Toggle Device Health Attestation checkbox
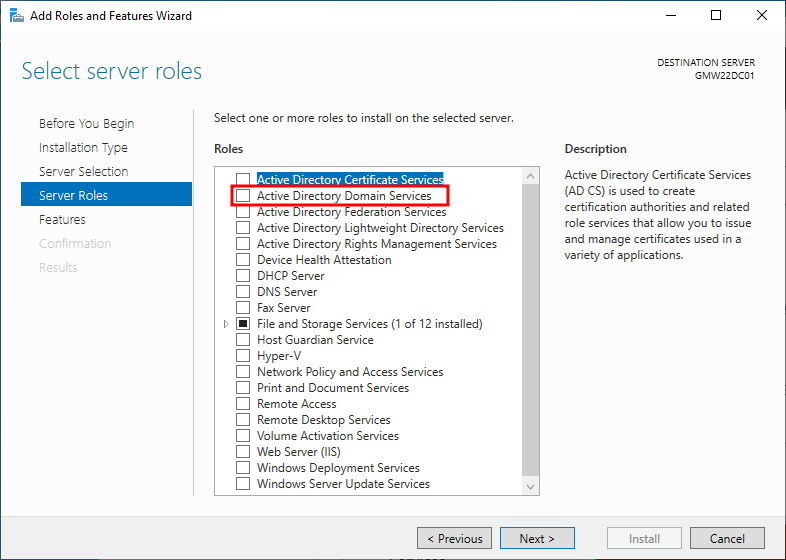786x560 pixels. click(x=243, y=260)
